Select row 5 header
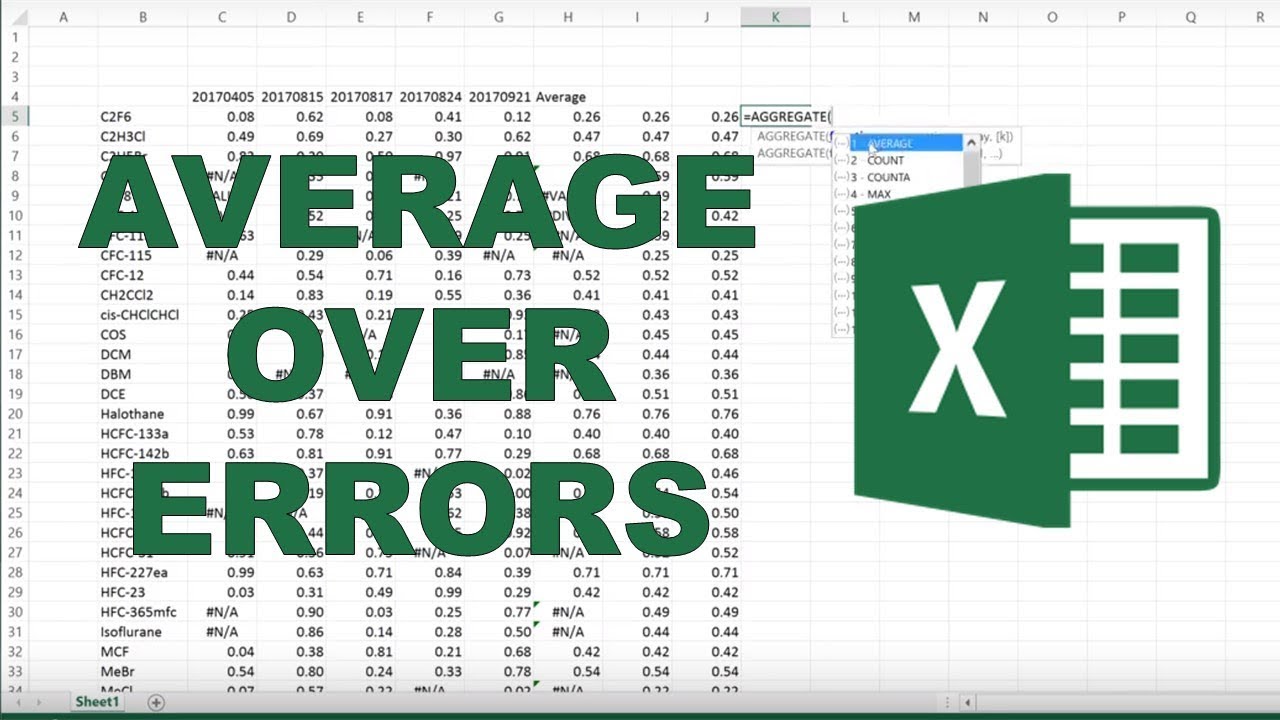 point(15,116)
